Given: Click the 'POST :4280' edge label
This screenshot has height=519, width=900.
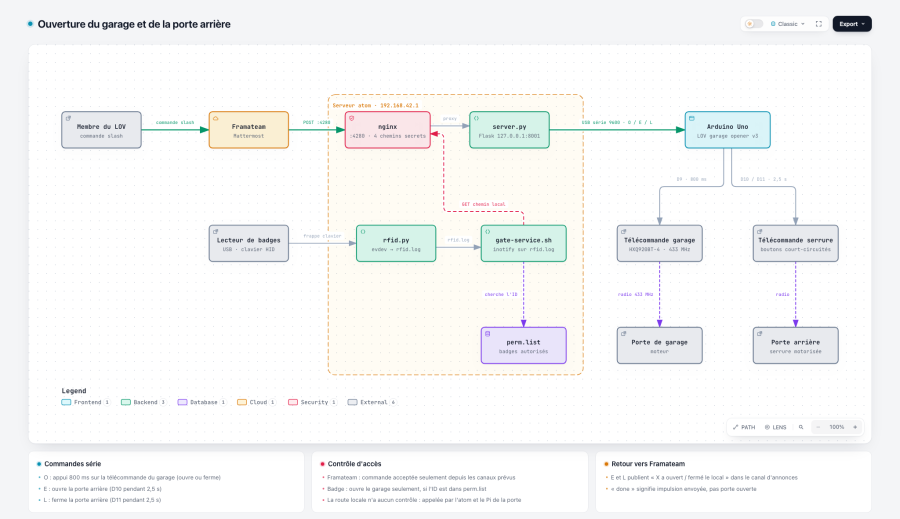Looking at the screenshot, I should (x=317, y=122).
